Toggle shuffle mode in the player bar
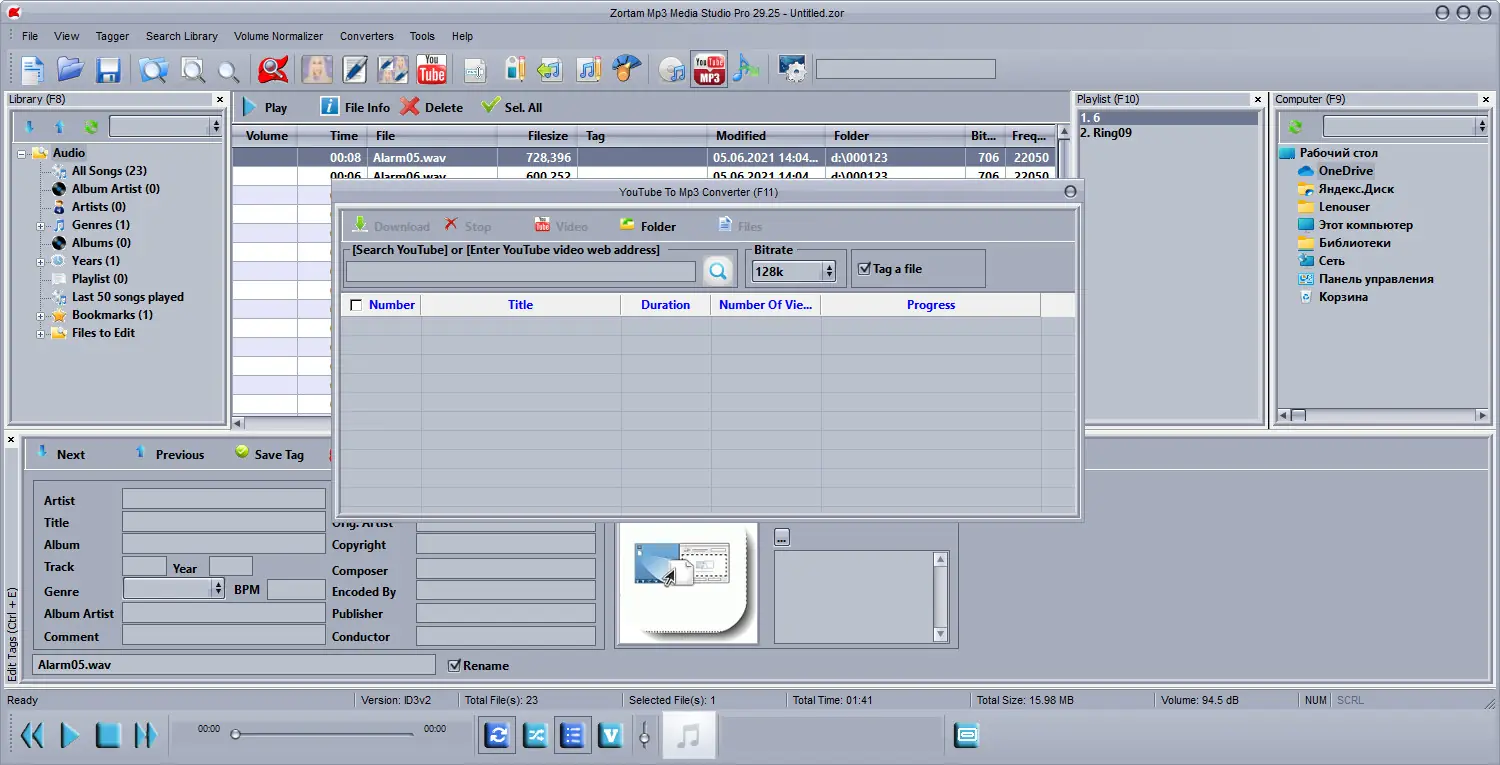 point(535,736)
